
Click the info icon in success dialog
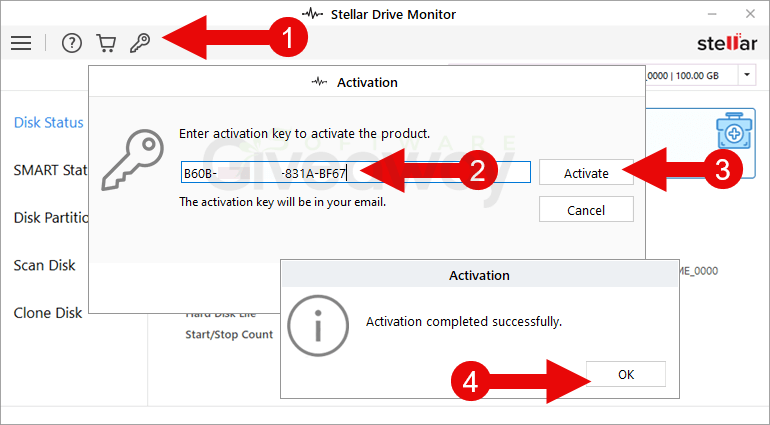tap(318, 325)
